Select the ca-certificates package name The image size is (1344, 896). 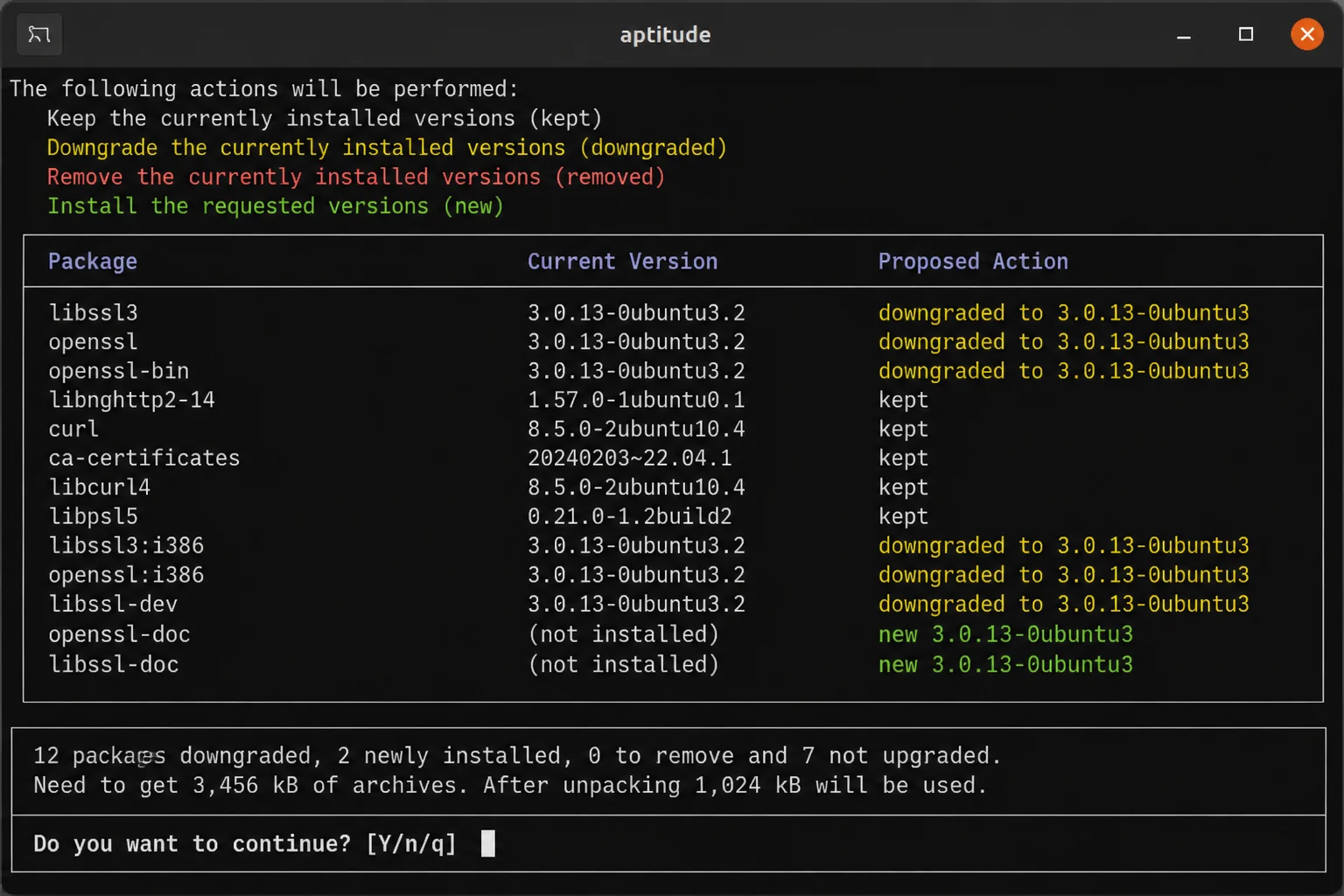click(x=143, y=458)
